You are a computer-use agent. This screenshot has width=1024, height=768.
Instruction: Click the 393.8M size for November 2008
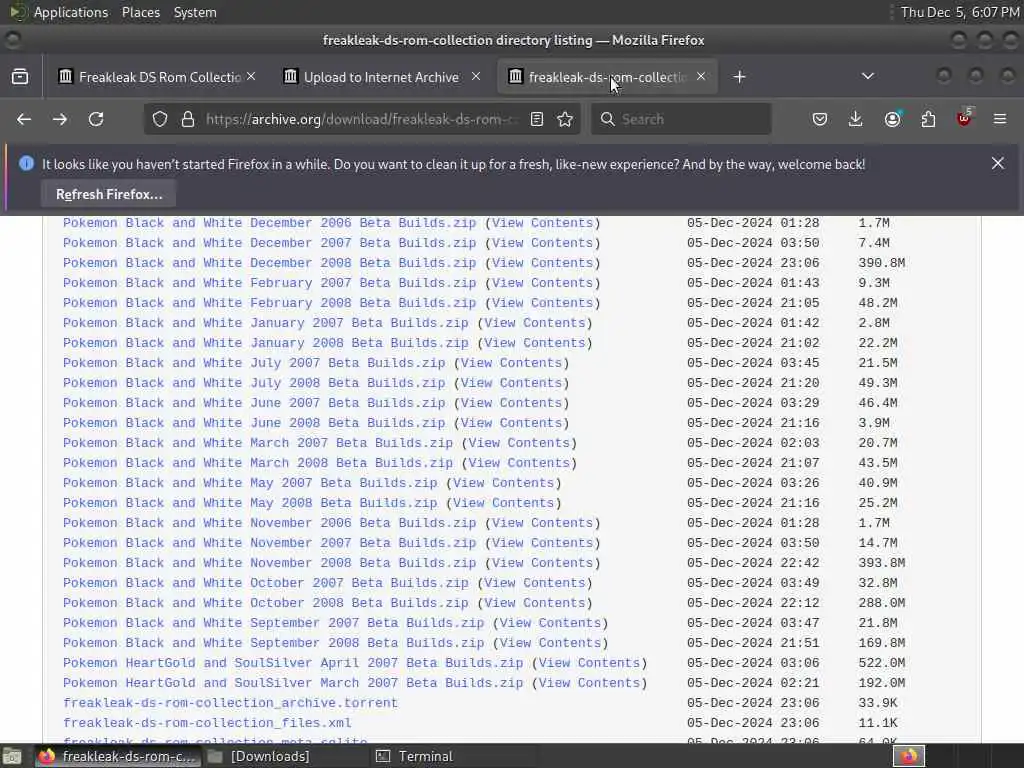882,563
